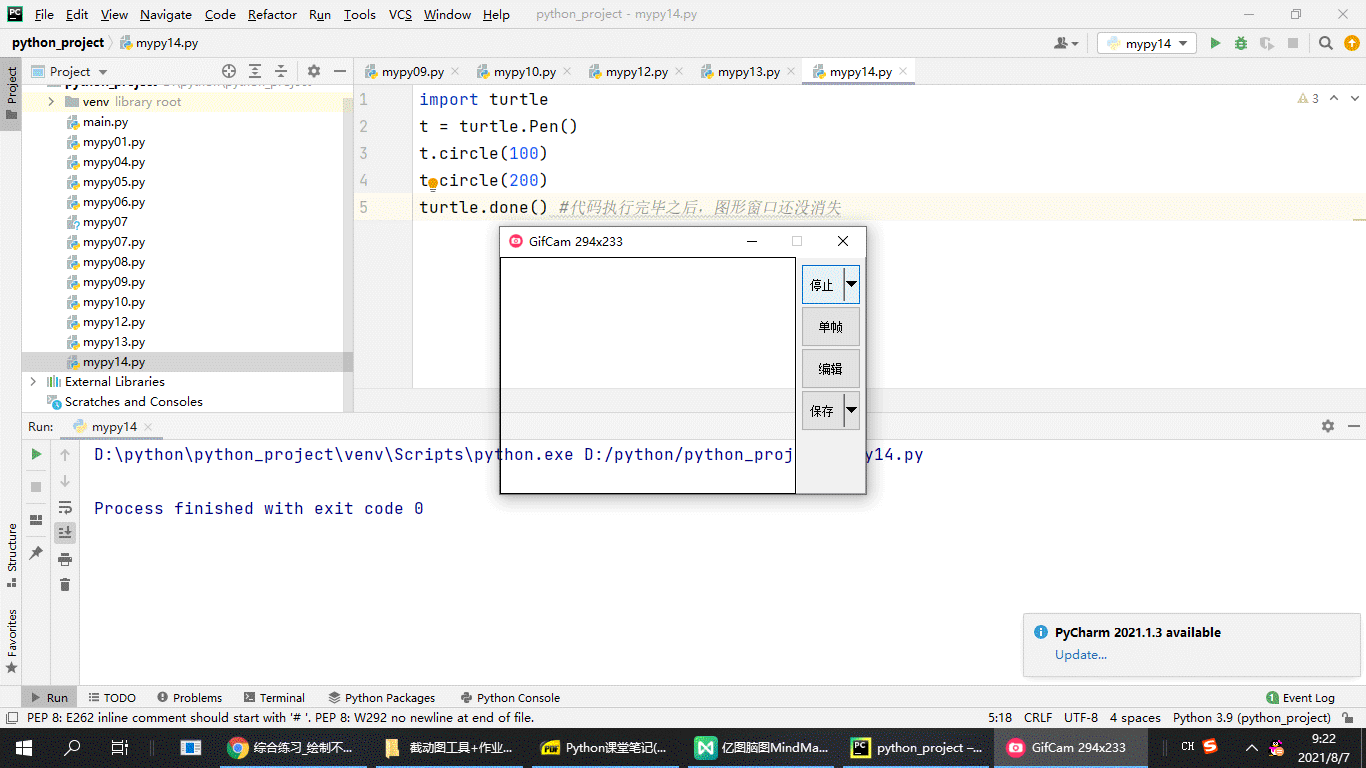Open dropdown arrow next to GifCam 停止 button

click(851, 284)
